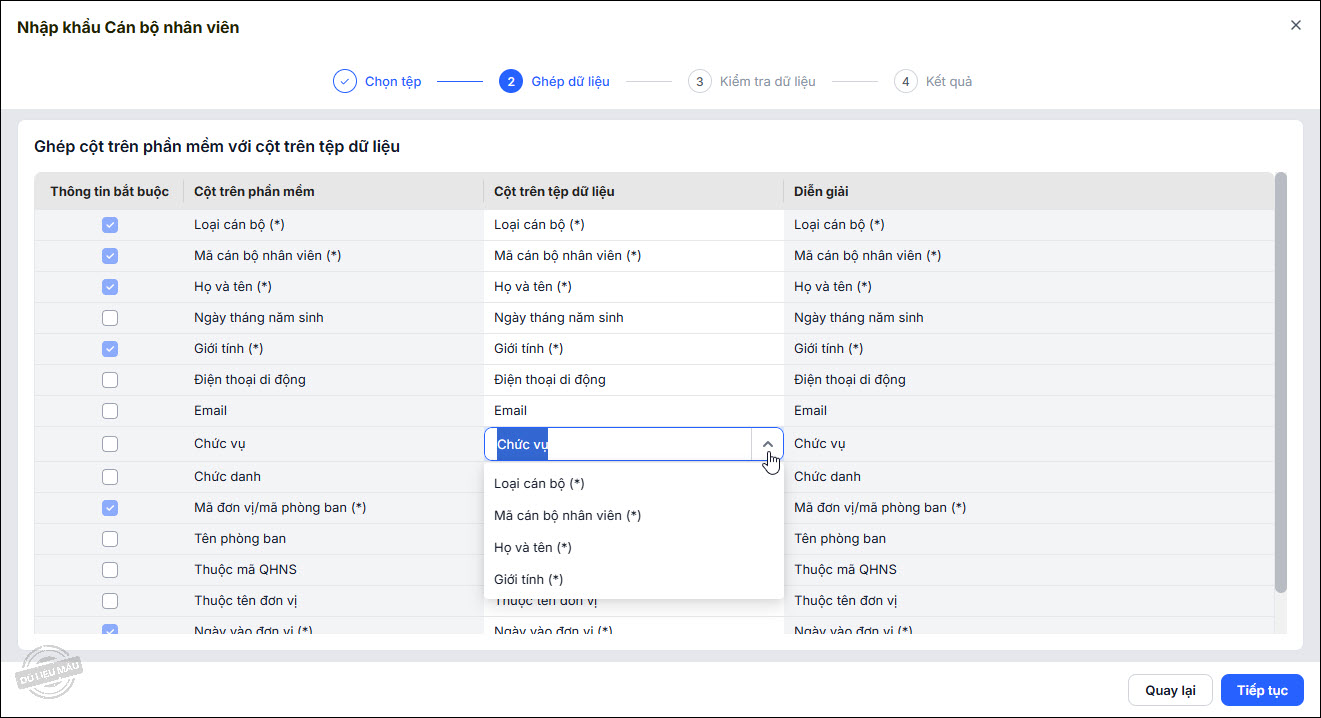This screenshot has height=718, width=1321.
Task: Click the step 4 numbered circle icon
Action: [906, 82]
